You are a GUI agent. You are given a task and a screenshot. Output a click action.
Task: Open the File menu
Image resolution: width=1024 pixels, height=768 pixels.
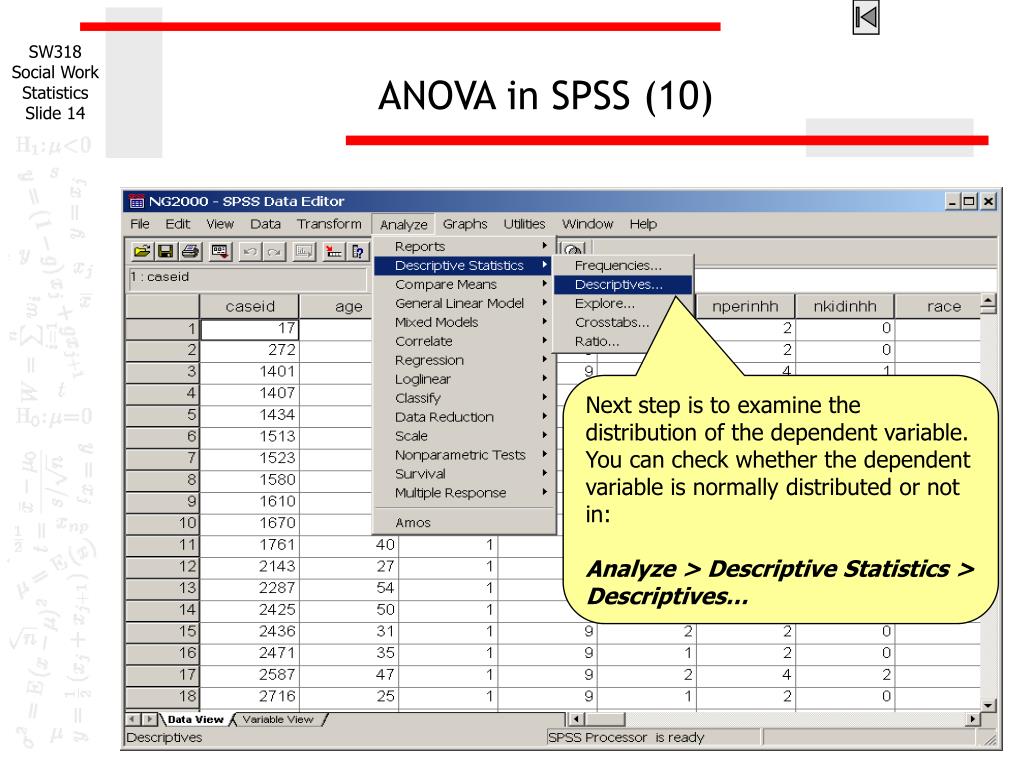[x=140, y=224]
